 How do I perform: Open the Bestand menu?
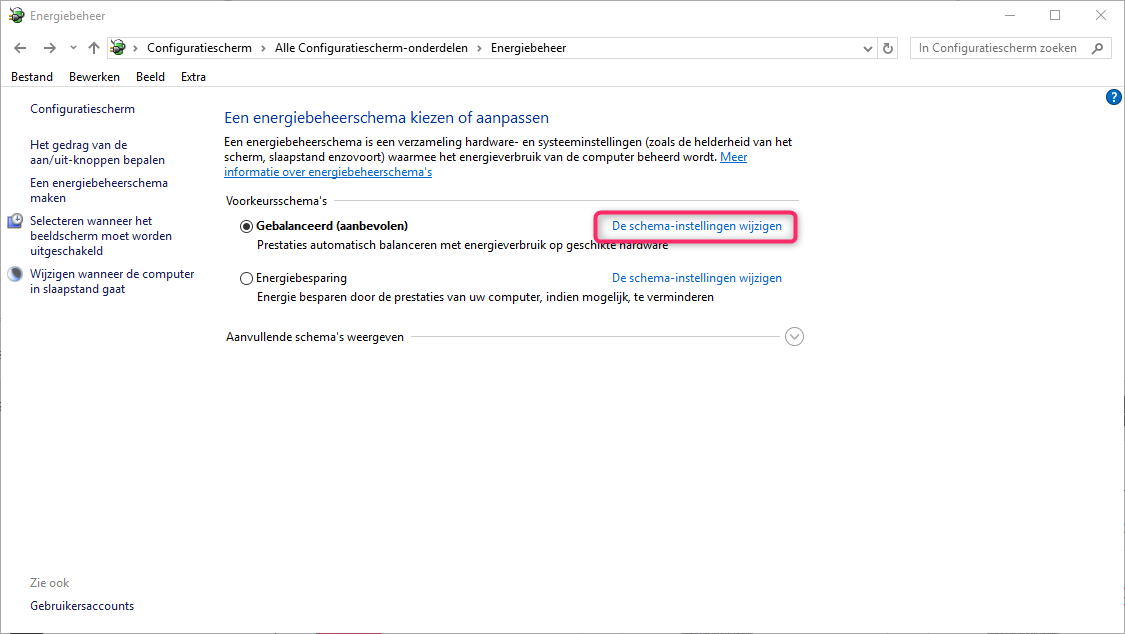coord(32,77)
